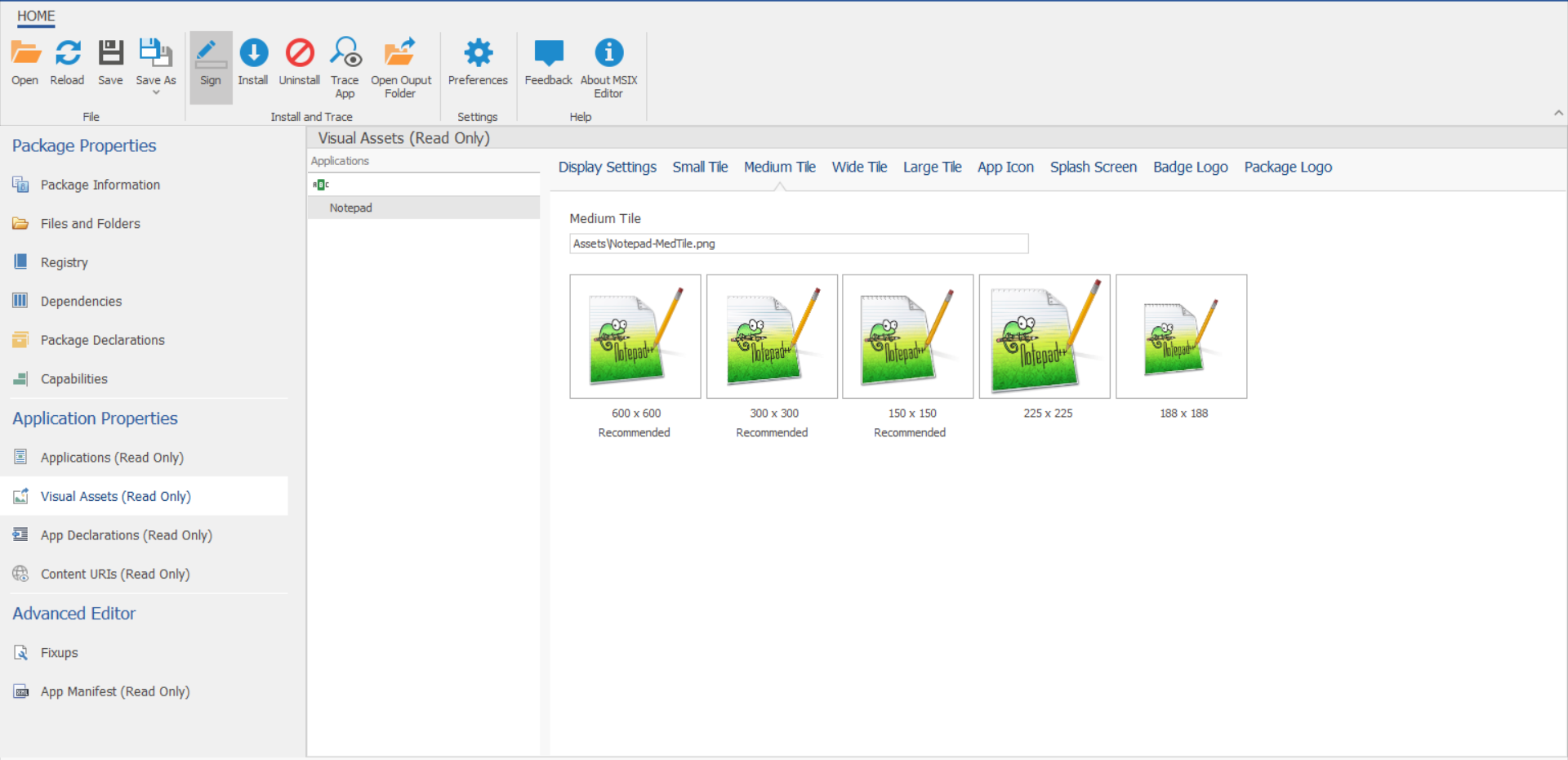Click the application icon above Notepad
Viewport: 1568px width, 760px height.
click(321, 185)
